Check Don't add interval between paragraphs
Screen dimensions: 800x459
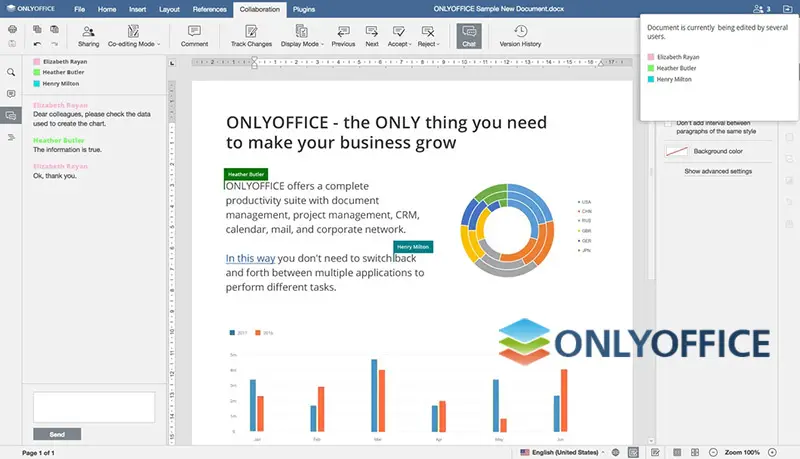(x=668, y=123)
